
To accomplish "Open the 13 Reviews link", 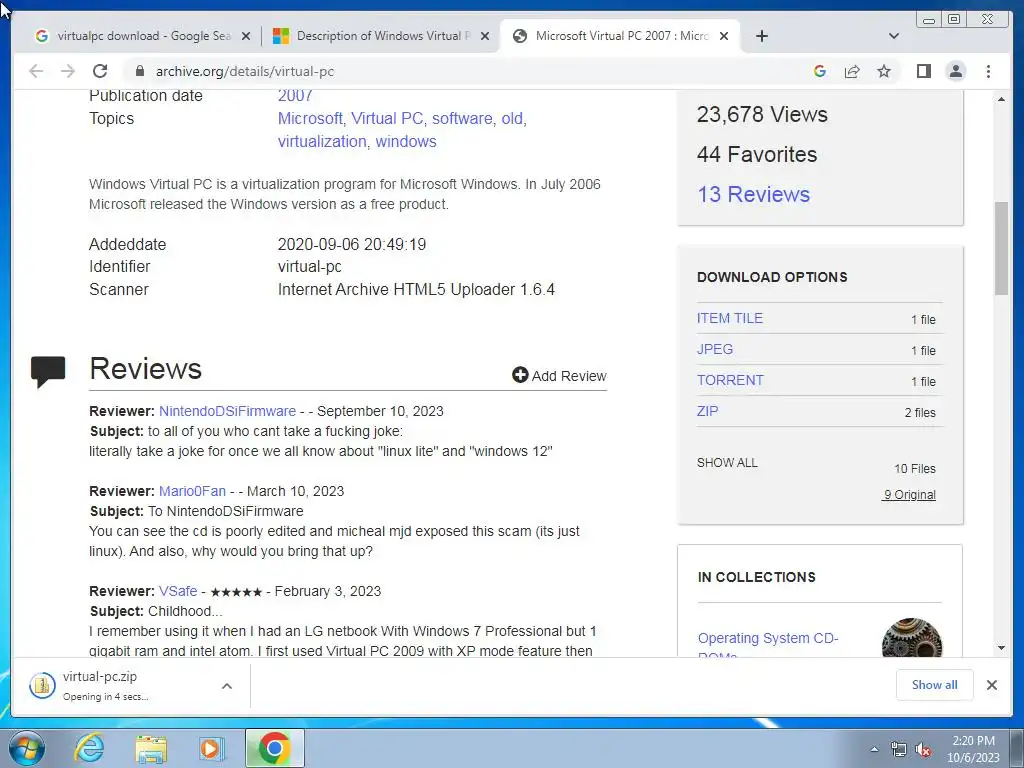I will pyautogui.click(x=753, y=194).
